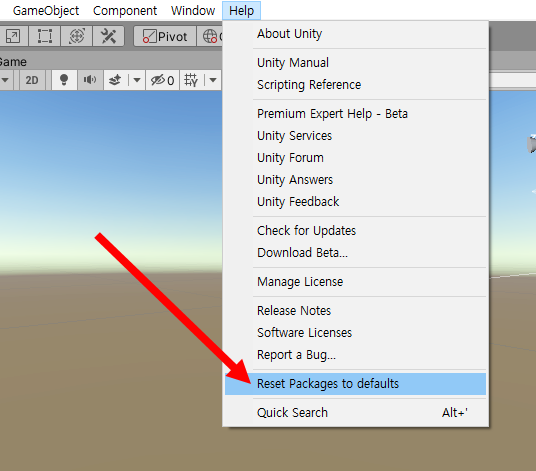Toggle scene lighting bulb icon

tap(64, 80)
